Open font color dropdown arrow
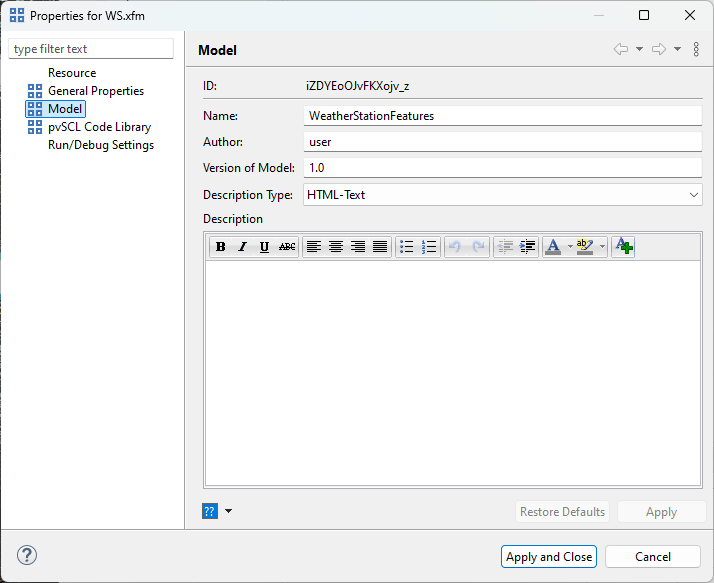Image resolution: width=714 pixels, height=583 pixels. click(570, 247)
